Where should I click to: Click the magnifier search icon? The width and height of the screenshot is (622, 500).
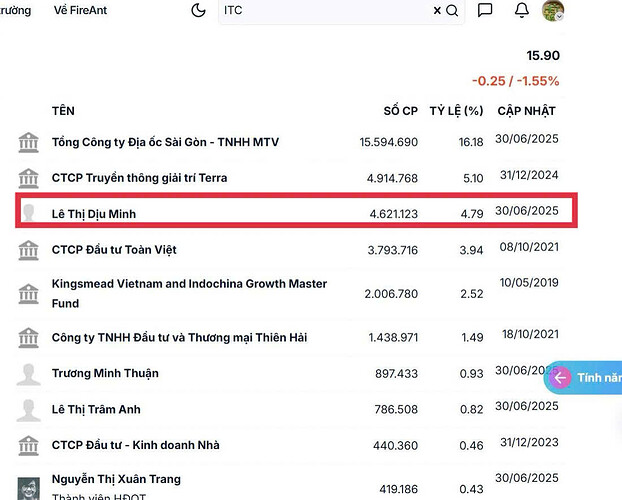[452, 11]
